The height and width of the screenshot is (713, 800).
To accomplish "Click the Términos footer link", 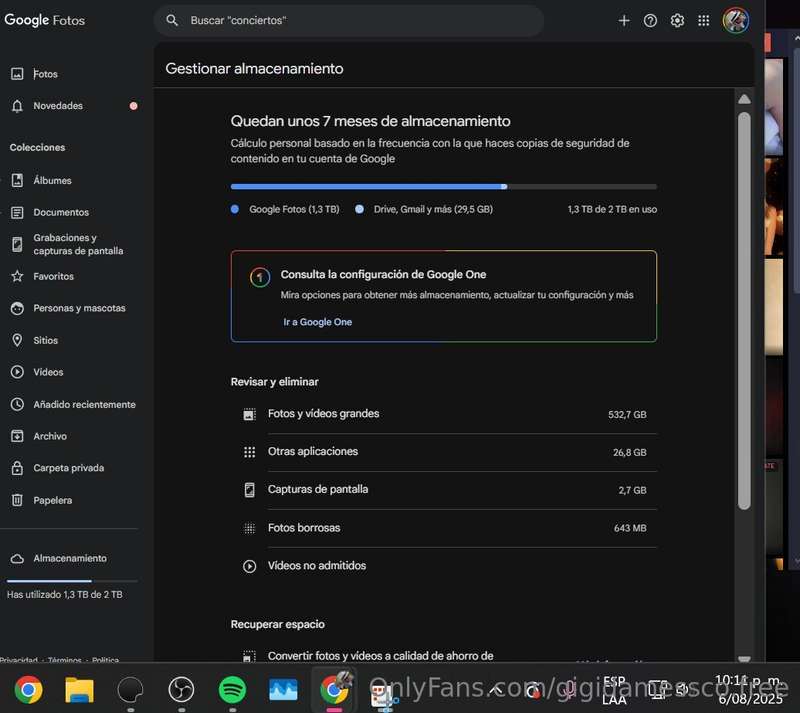I will tap(64, 659).
